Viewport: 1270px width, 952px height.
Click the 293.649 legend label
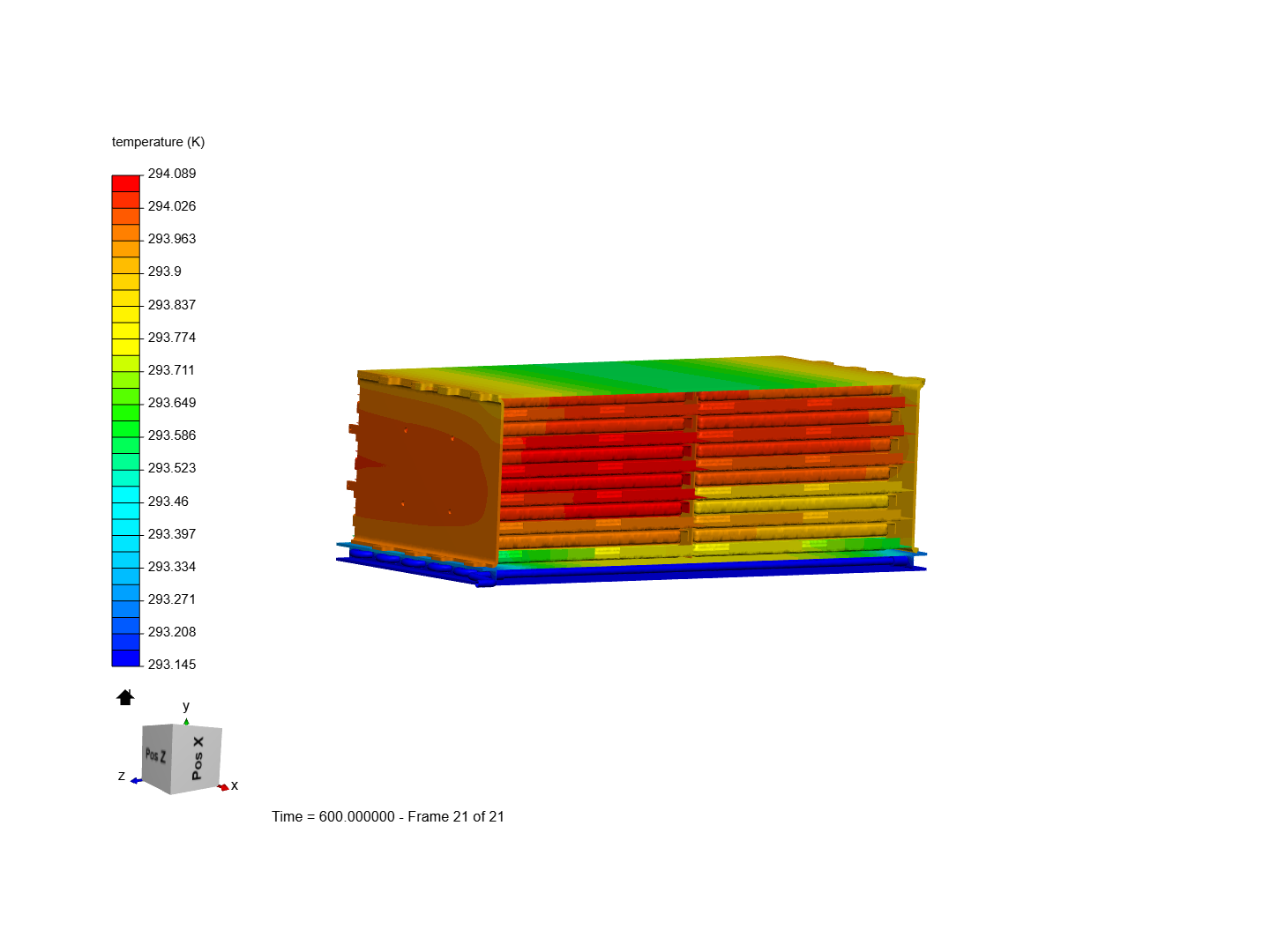pos(172,403)
